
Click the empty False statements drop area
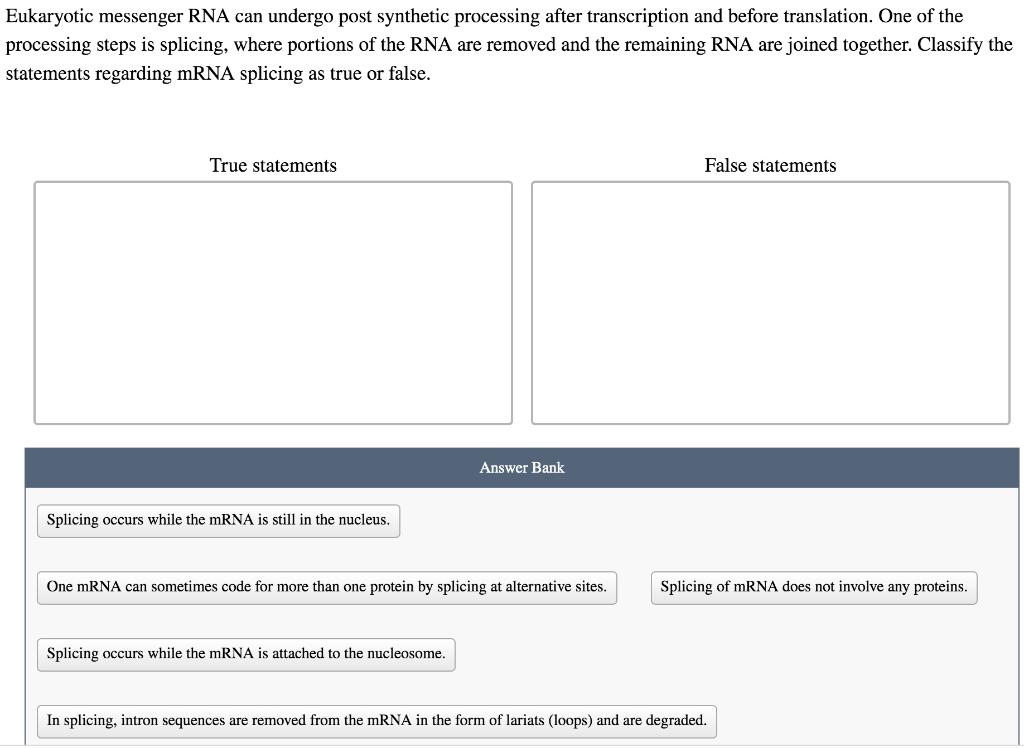770,300
